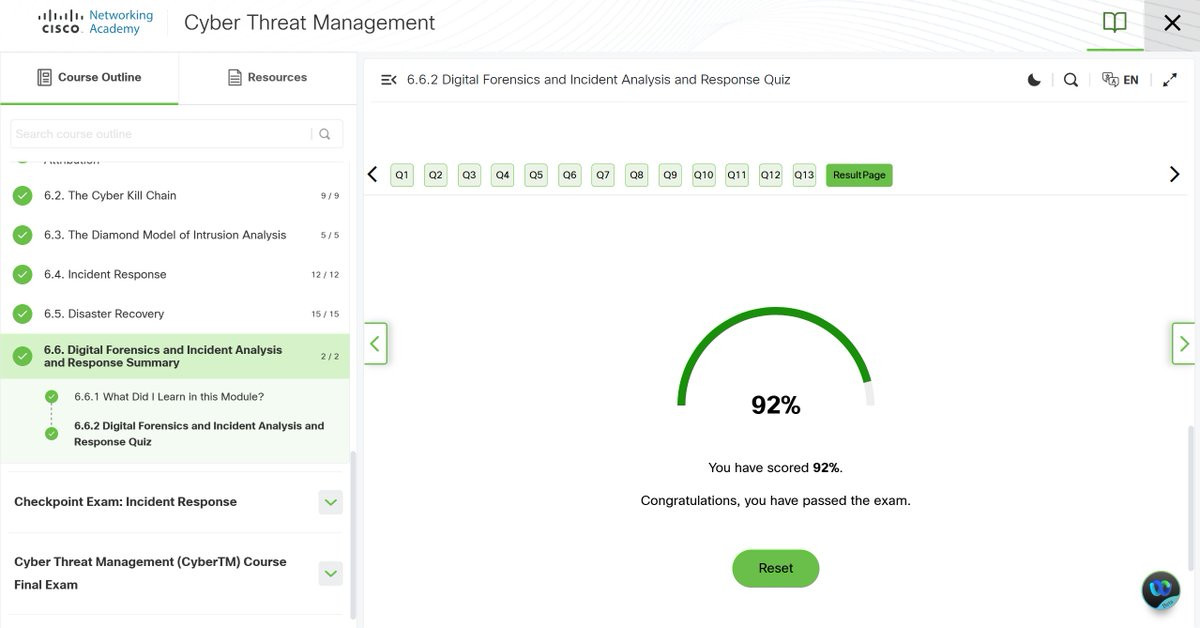1200x628 pixels.
Task: Click the open book course icon
Action: [1114, 22]
